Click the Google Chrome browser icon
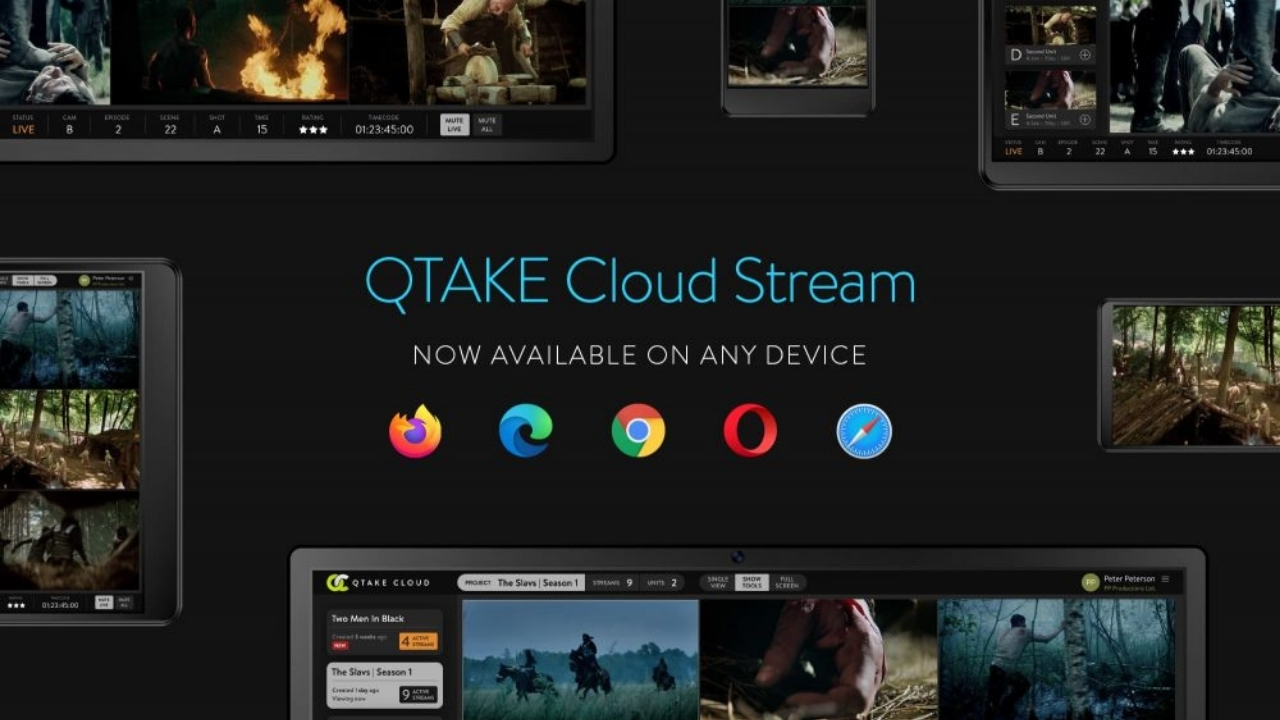Image resolution: width=1280 pixels, height=720 pixels. pos(638,430)
